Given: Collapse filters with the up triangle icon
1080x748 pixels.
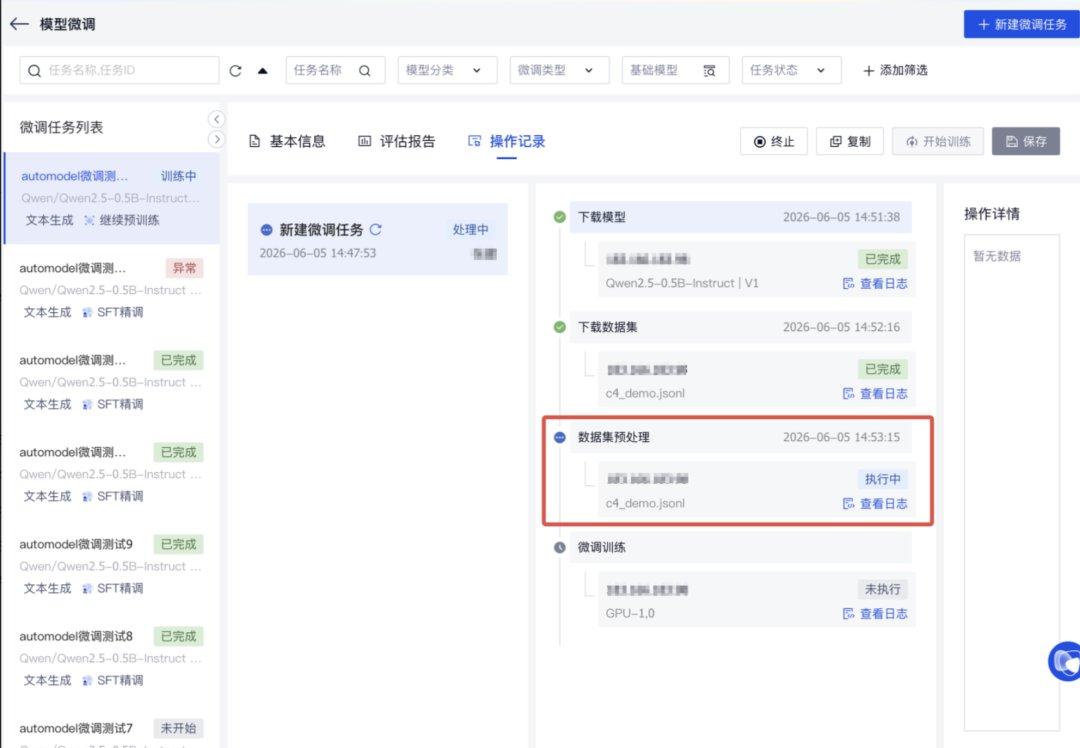Looking at the screenshot, I should coord(262,70).
